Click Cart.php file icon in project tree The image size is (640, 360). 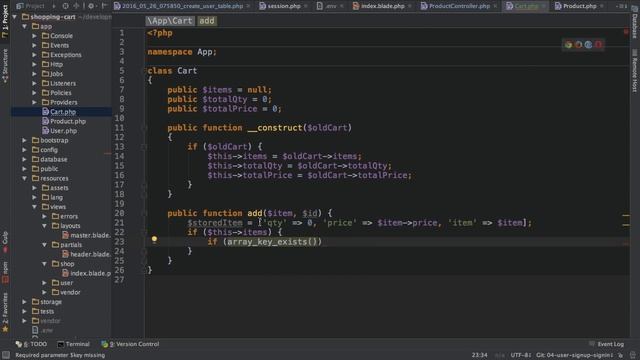(x=45, y=111)
